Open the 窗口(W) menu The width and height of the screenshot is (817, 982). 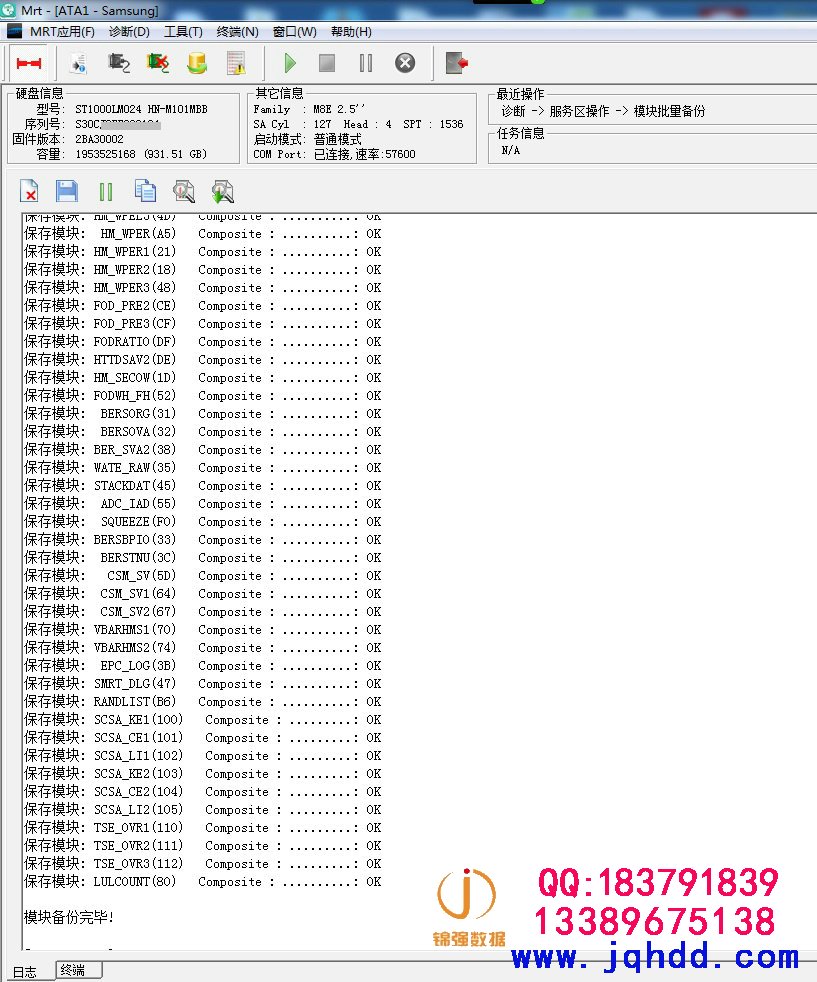click(294, 31)
